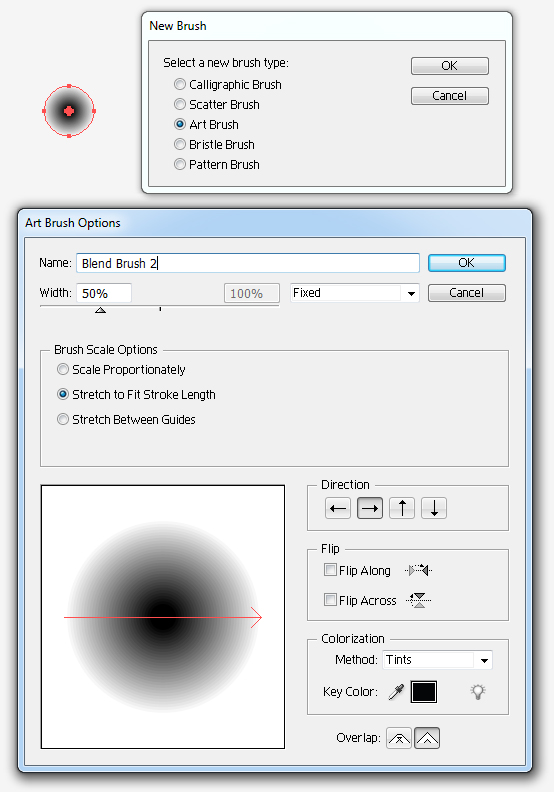Select the downward direction arrow
Image resolution: width=554 pixels, height=792 pixels.
pyautogui.click(x=434, y=508)
